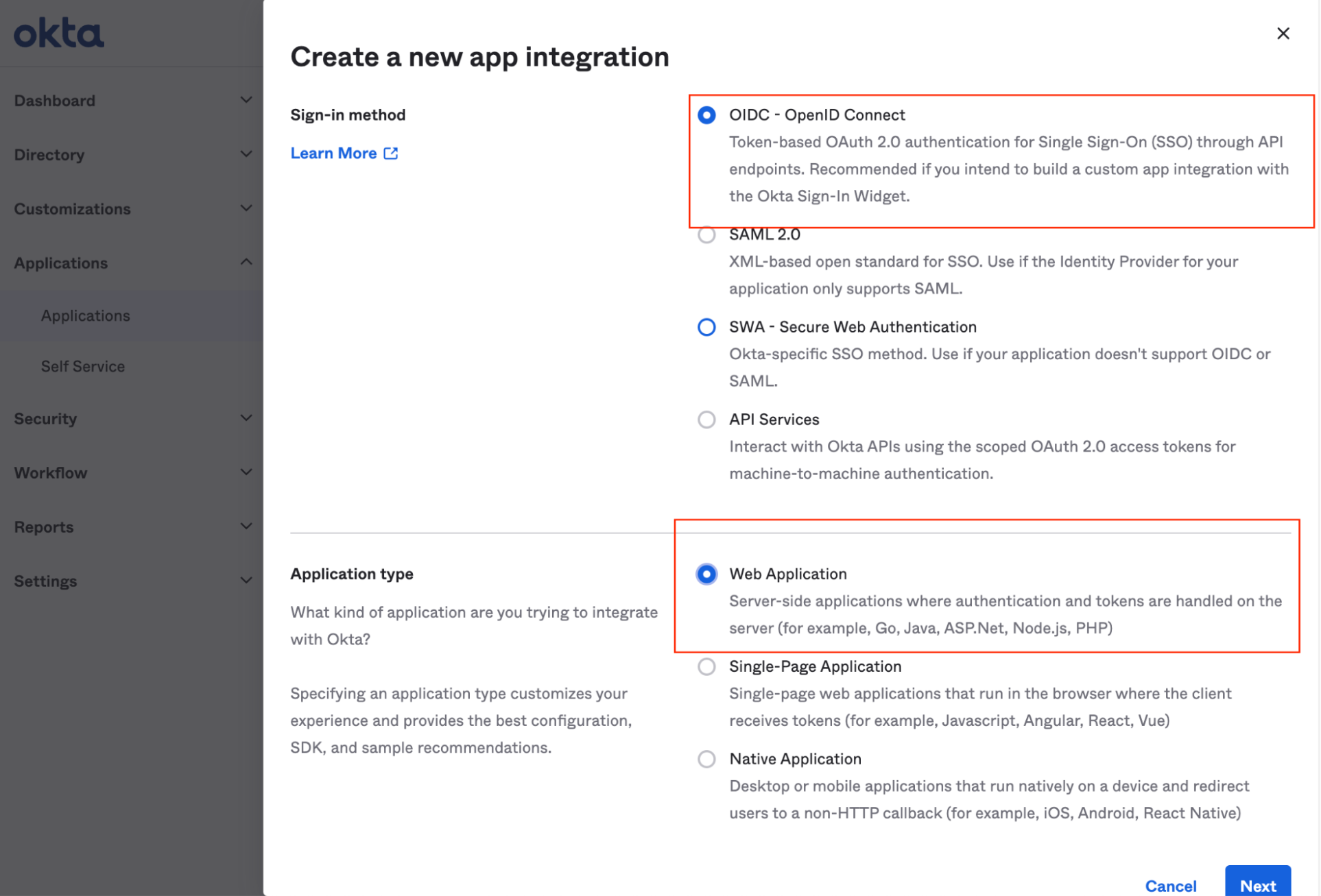This screenshot has height=896, width=1321.
Task: Click the 'SAML 2.0' label text
Action: 764,234
